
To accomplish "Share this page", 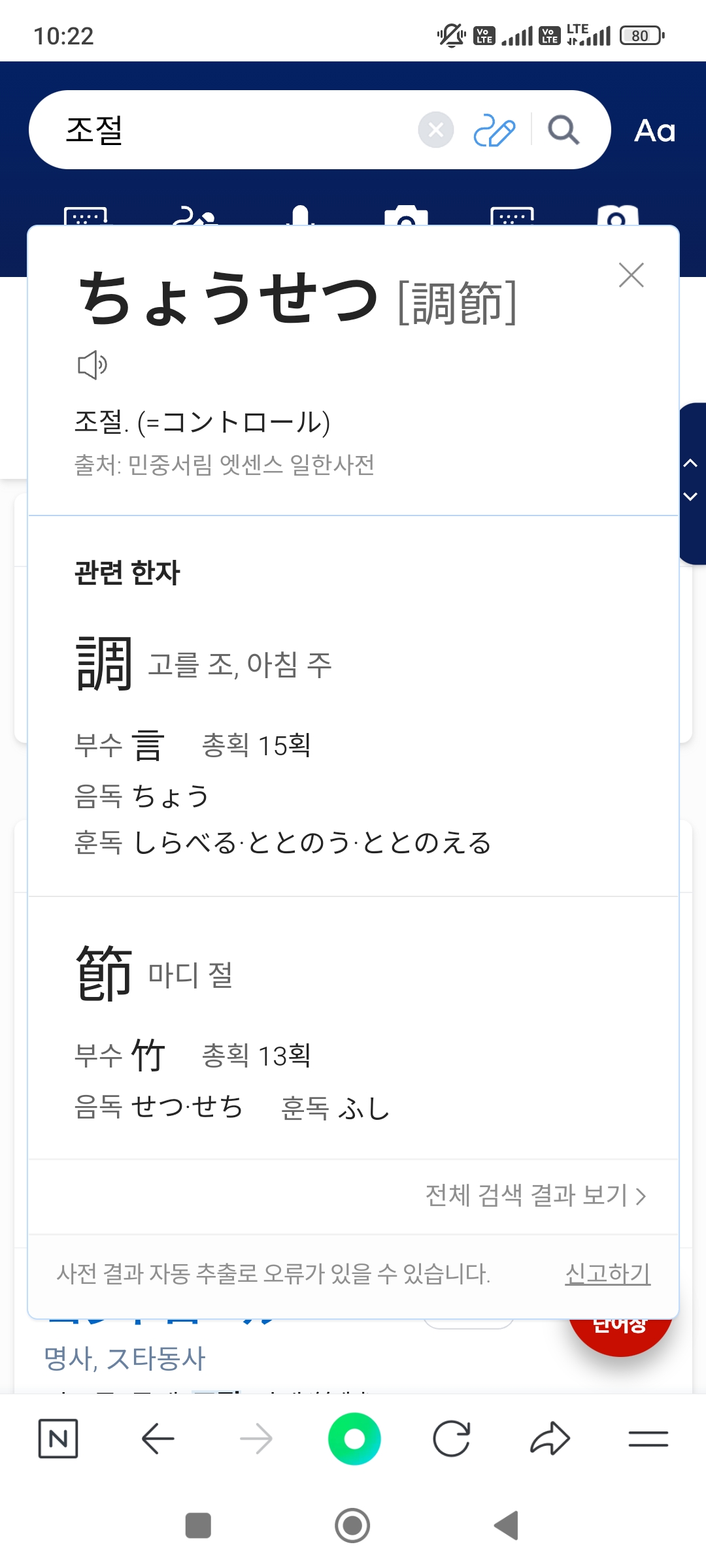I will [x=550, y=1438].
